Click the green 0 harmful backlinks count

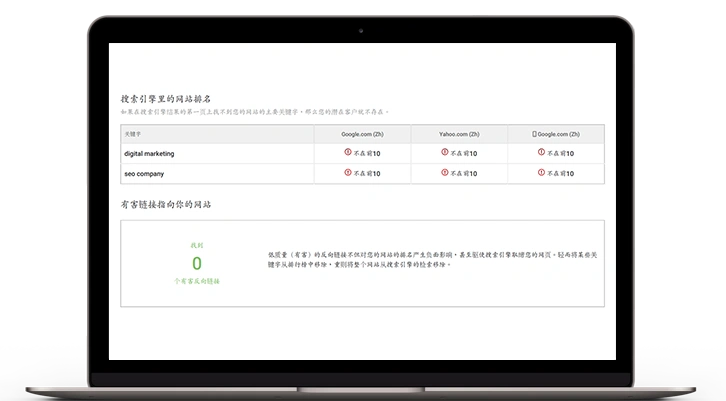click(x=196, y=263)
